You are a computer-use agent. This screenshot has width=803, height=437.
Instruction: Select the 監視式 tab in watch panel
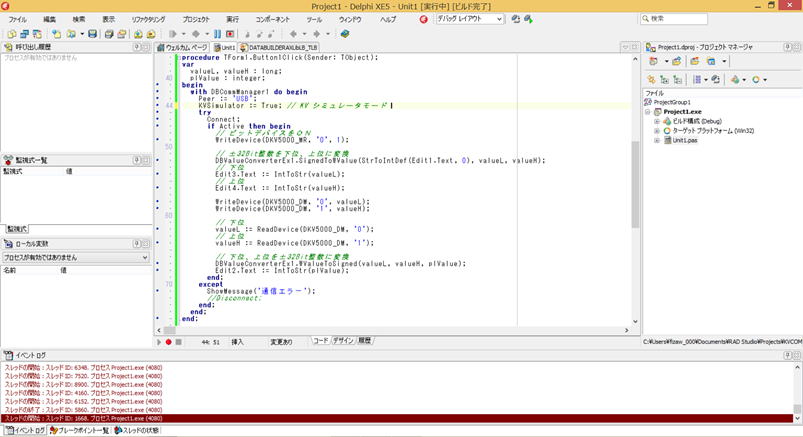pyautogui.click(x=17, y=229)
